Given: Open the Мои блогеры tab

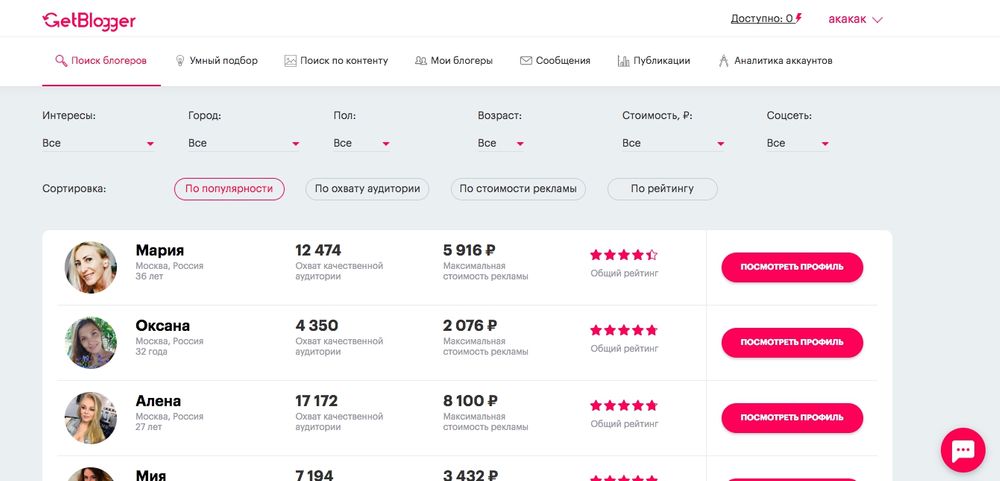Looking at the screenshot, I should coord(453,61).
